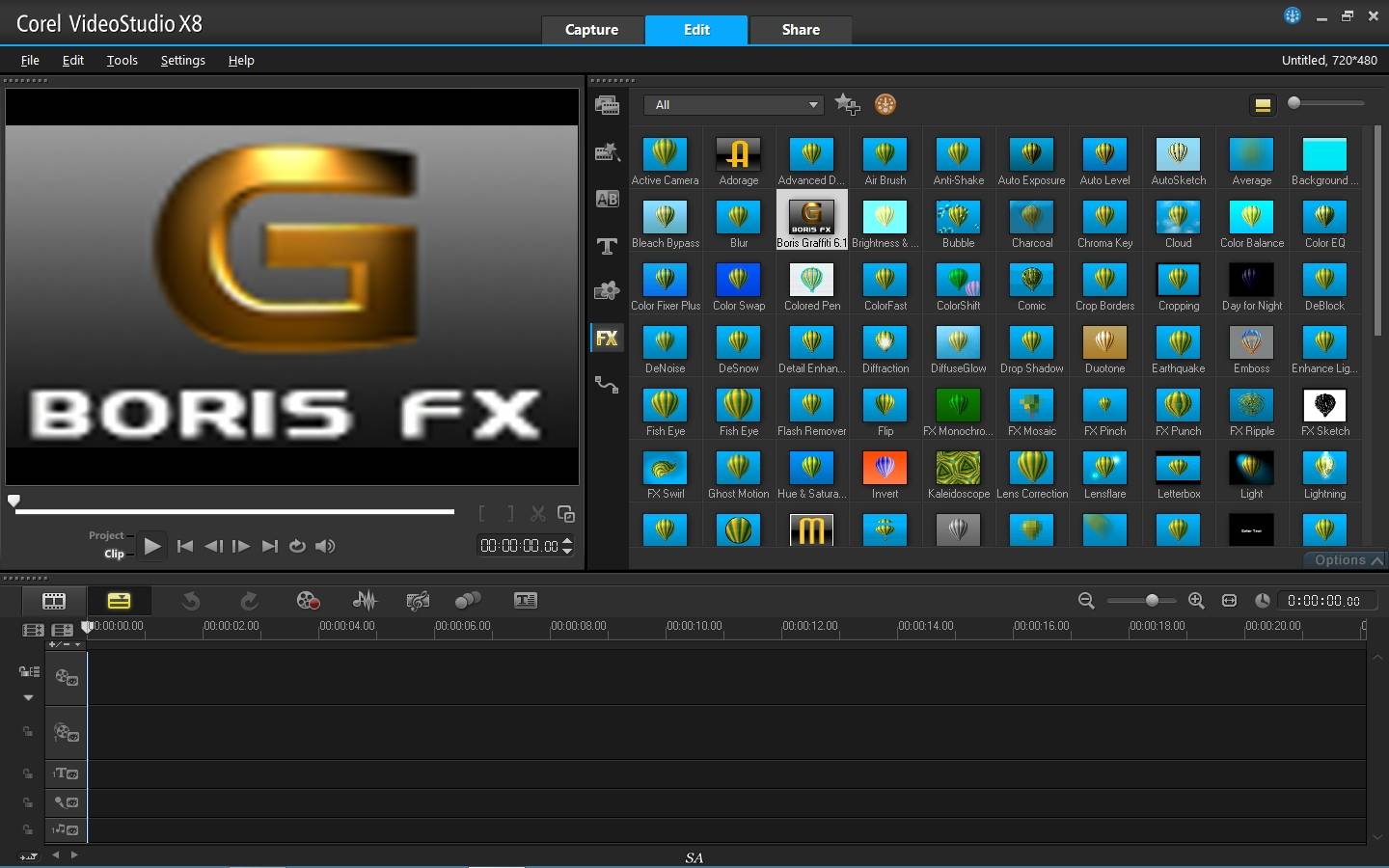Click the timeline zoom slider
1389x868 pixels.
point(1141,601)
